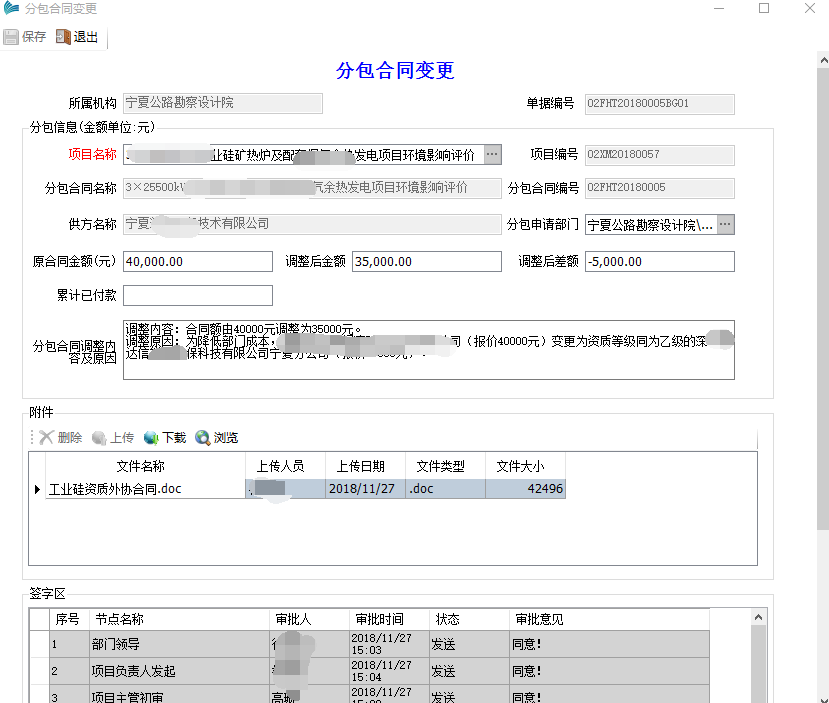The image size is (829, 703).
Task: Click the 调整后金额 field showing 35,000.00
Action: pyautogui.click(x=427, y=262)
